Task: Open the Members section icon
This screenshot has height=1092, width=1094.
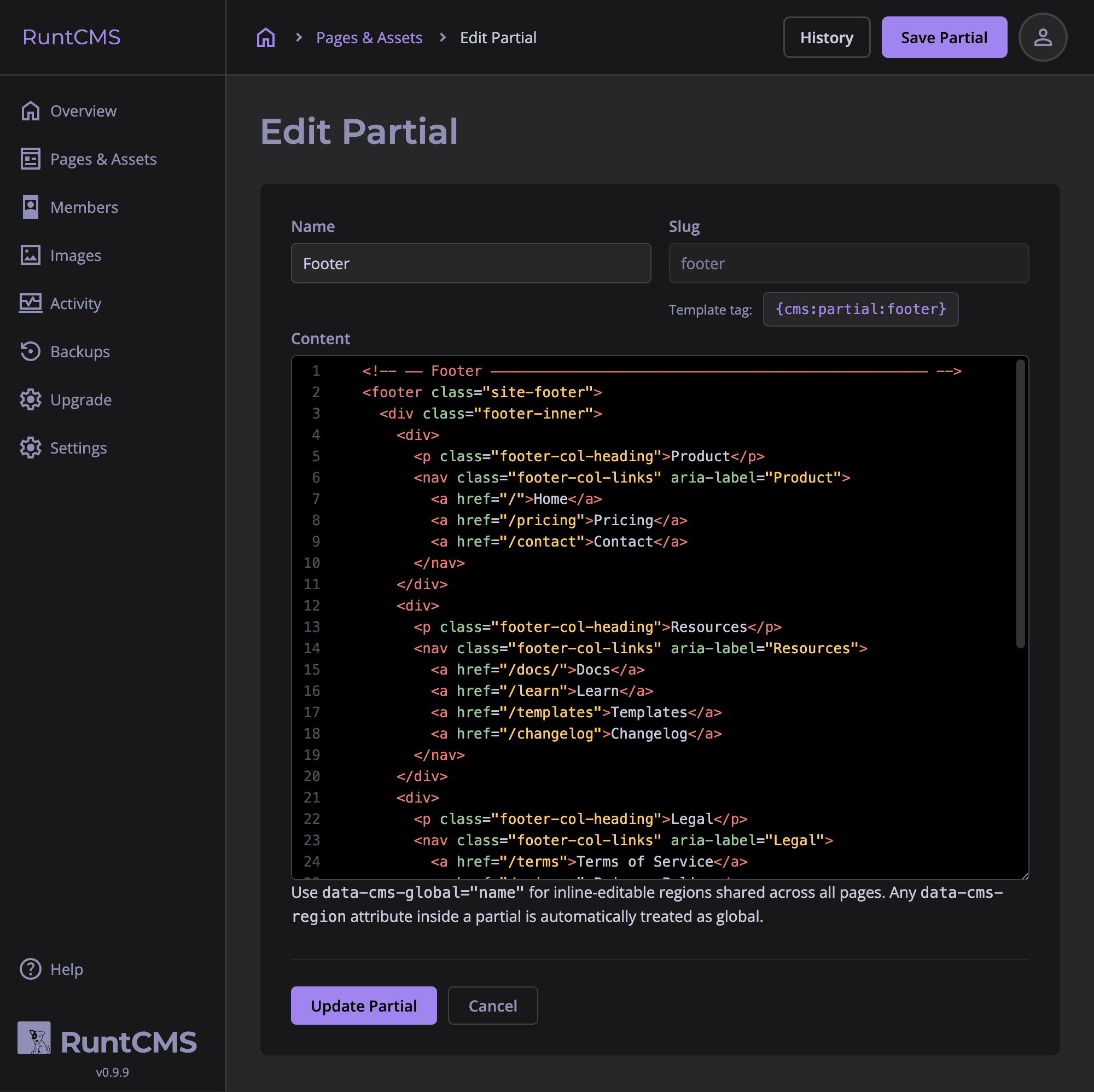Action: (31, 207)
